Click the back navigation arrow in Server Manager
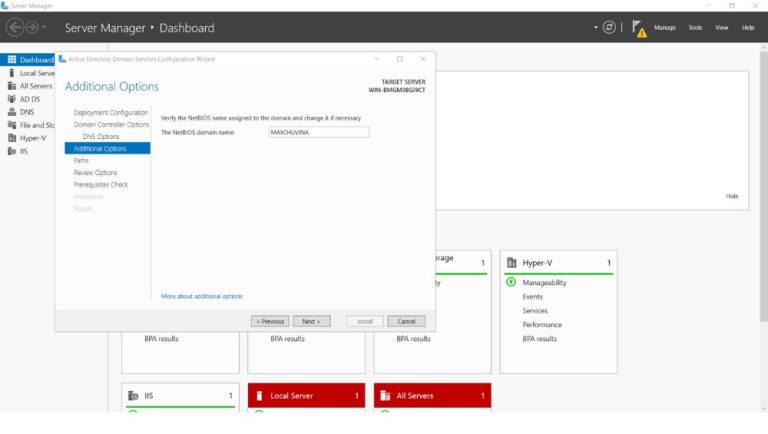 click(x=15, y=27)
